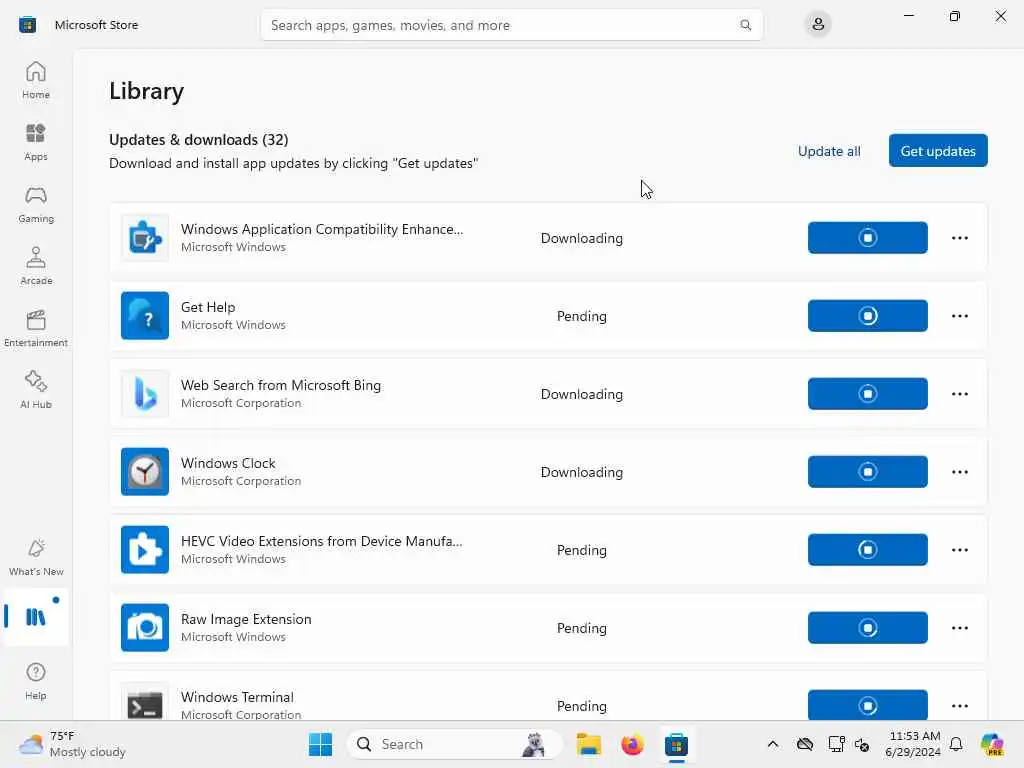
Task: Stop the Windows Clock download
Action: coord(867,472)
